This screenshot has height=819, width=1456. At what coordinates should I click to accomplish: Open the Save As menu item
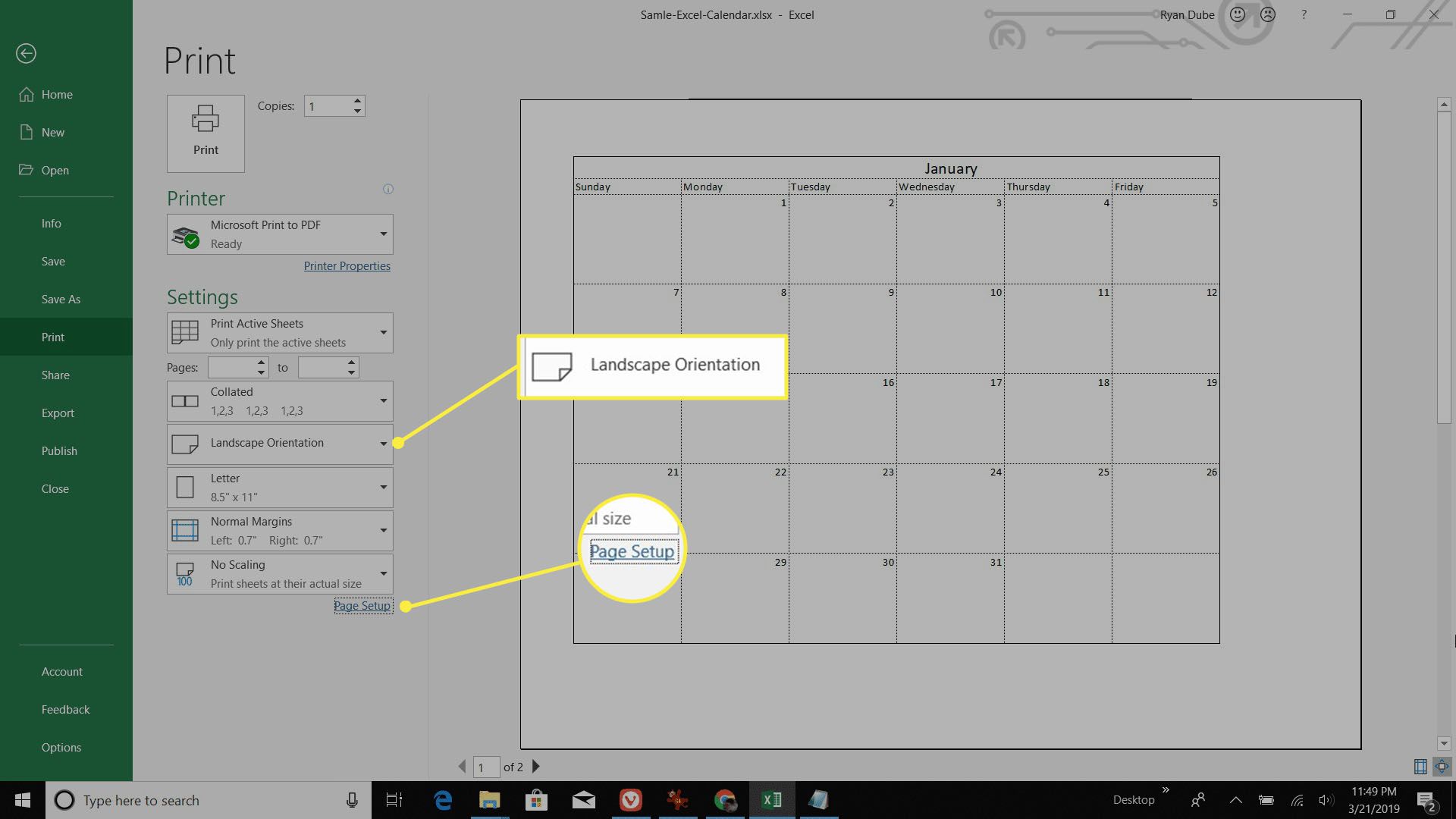tap(59, 298)
